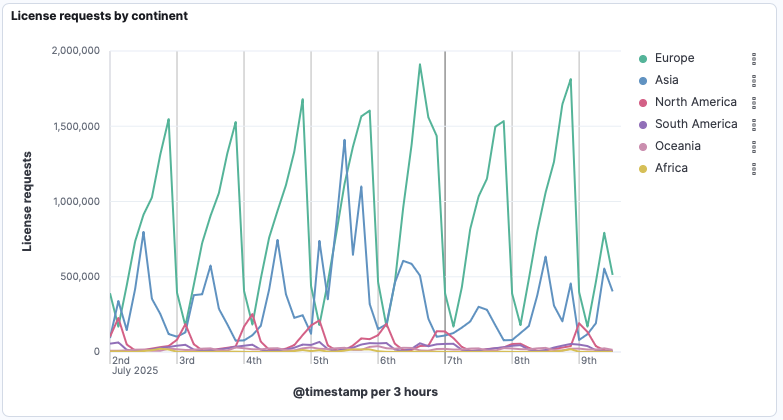
Task: Open options menu for Europe legend entry
Action: click(753, 58)
